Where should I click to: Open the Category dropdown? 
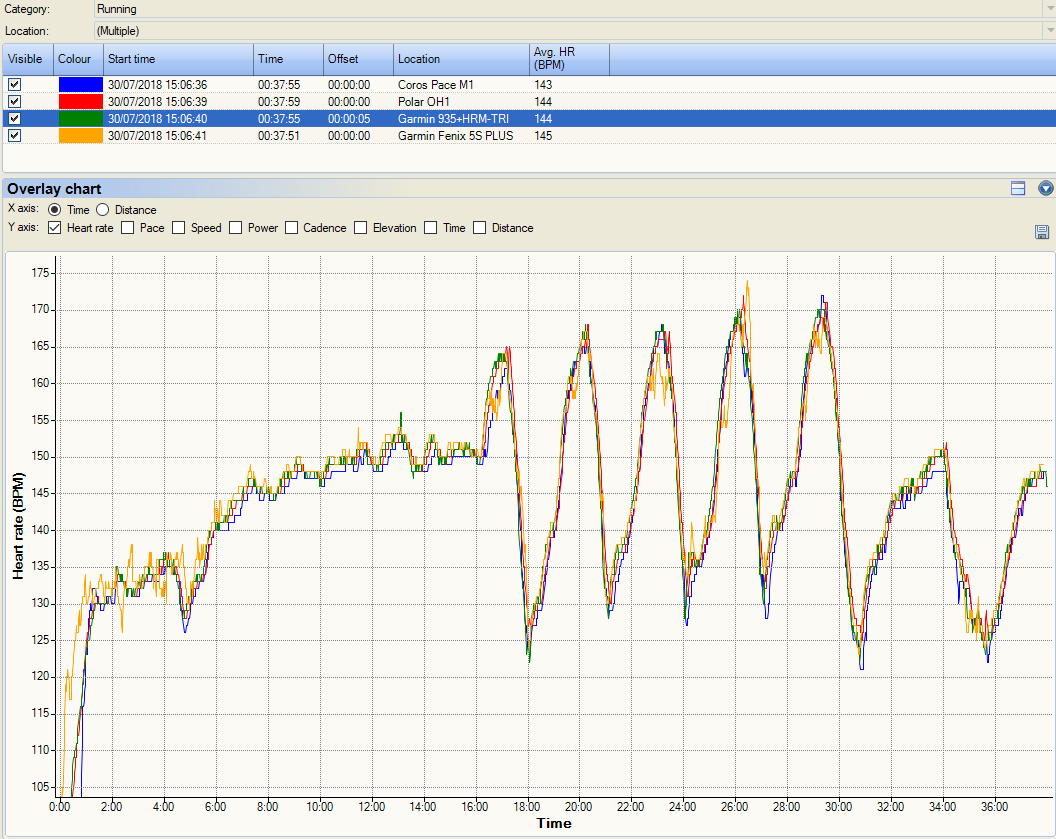1049,9
